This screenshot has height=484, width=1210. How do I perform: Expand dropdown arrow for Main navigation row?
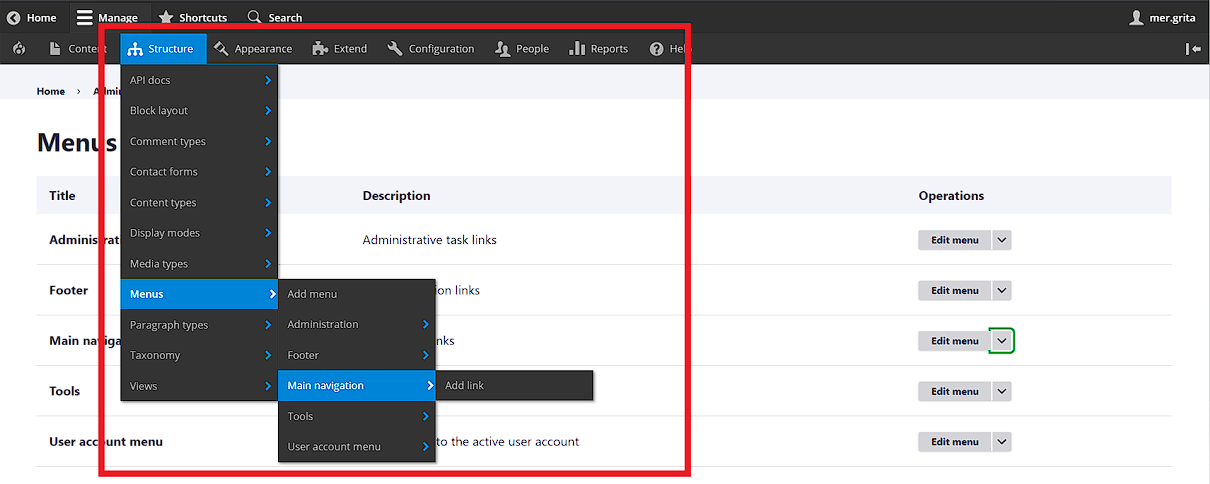tap(1002, 341)
